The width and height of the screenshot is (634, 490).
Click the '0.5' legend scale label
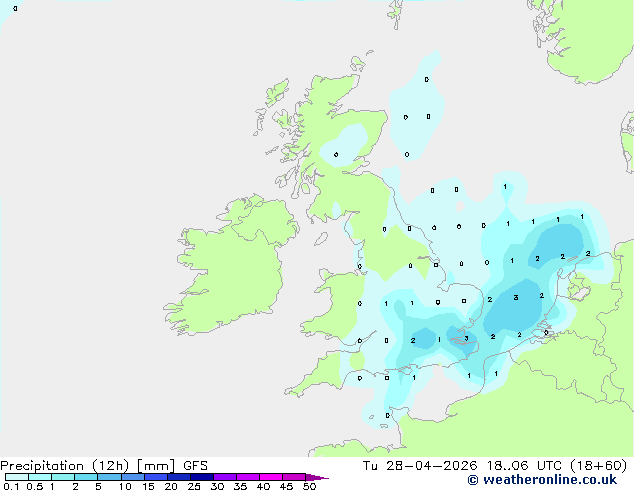click(x=35, y=486)
